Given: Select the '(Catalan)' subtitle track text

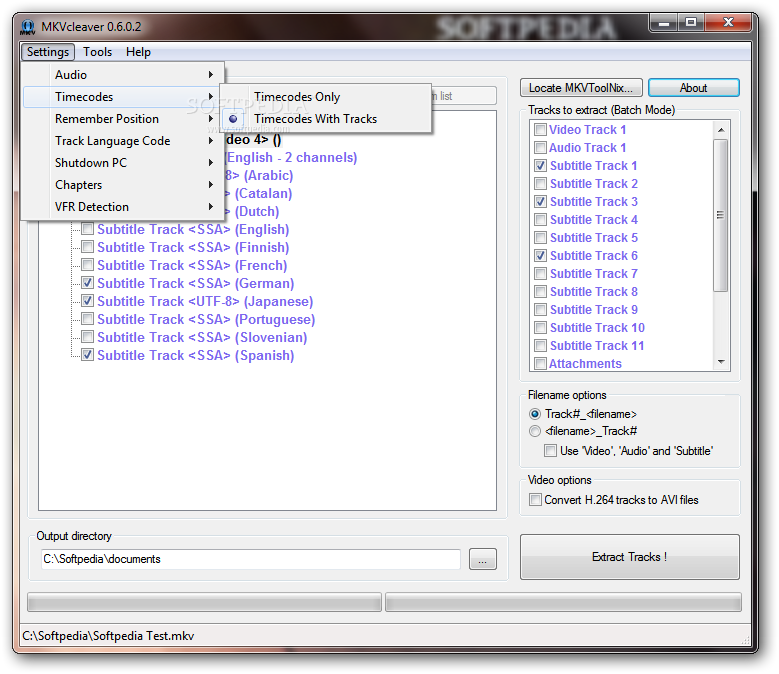Looking at the screenshot, I should [263, 194].
